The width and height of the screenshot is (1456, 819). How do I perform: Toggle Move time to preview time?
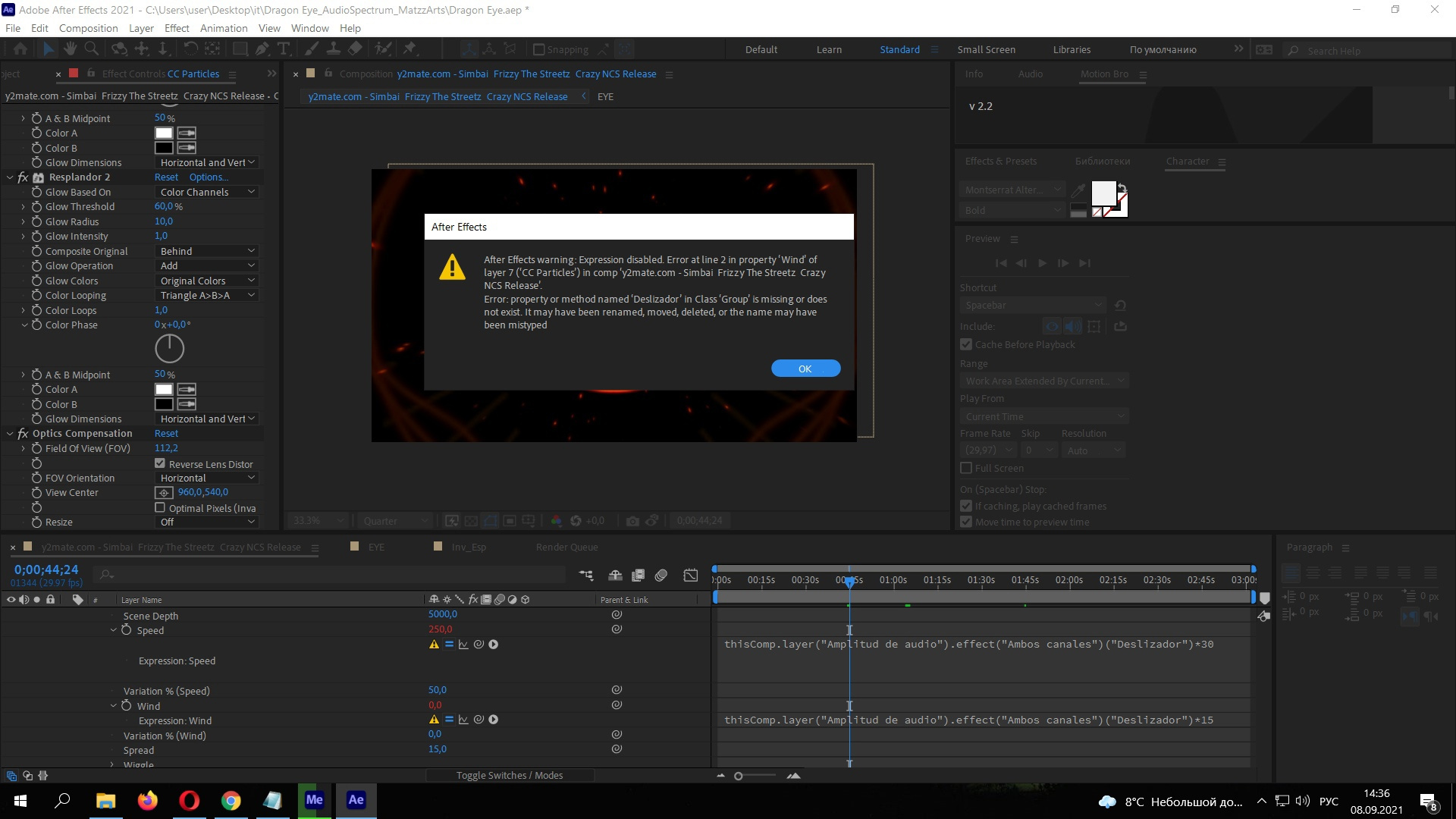pos(966,522)
